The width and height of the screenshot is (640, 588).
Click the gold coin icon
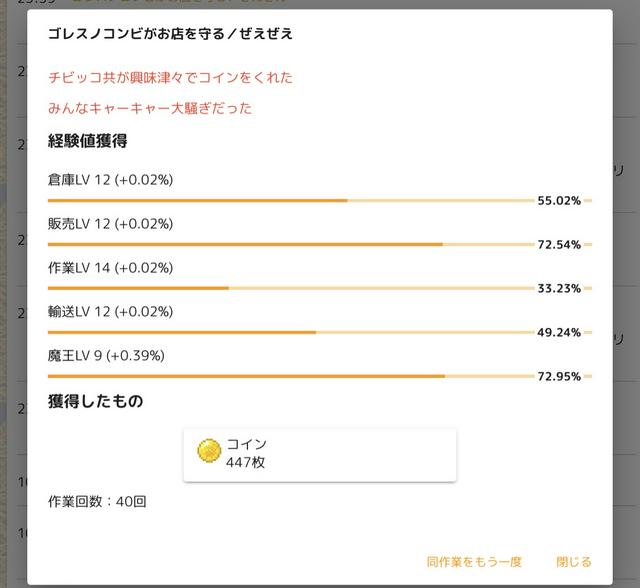coord(209,452)
